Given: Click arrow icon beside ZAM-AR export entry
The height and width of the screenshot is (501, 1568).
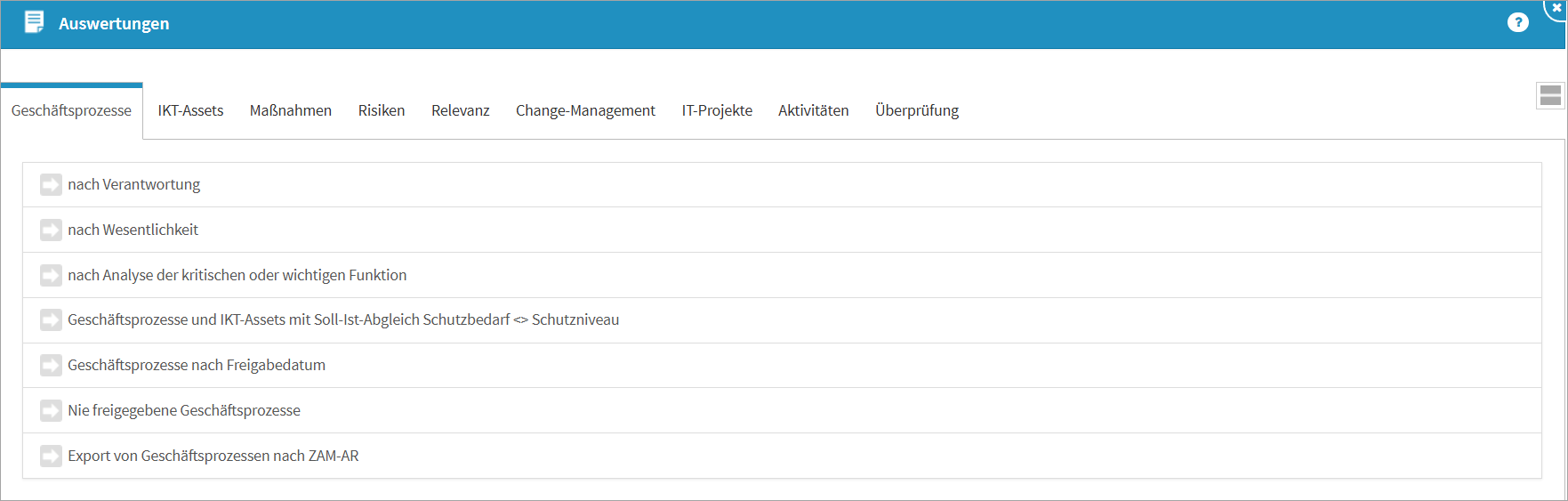Looking at the screenshot, I should 51,457.
